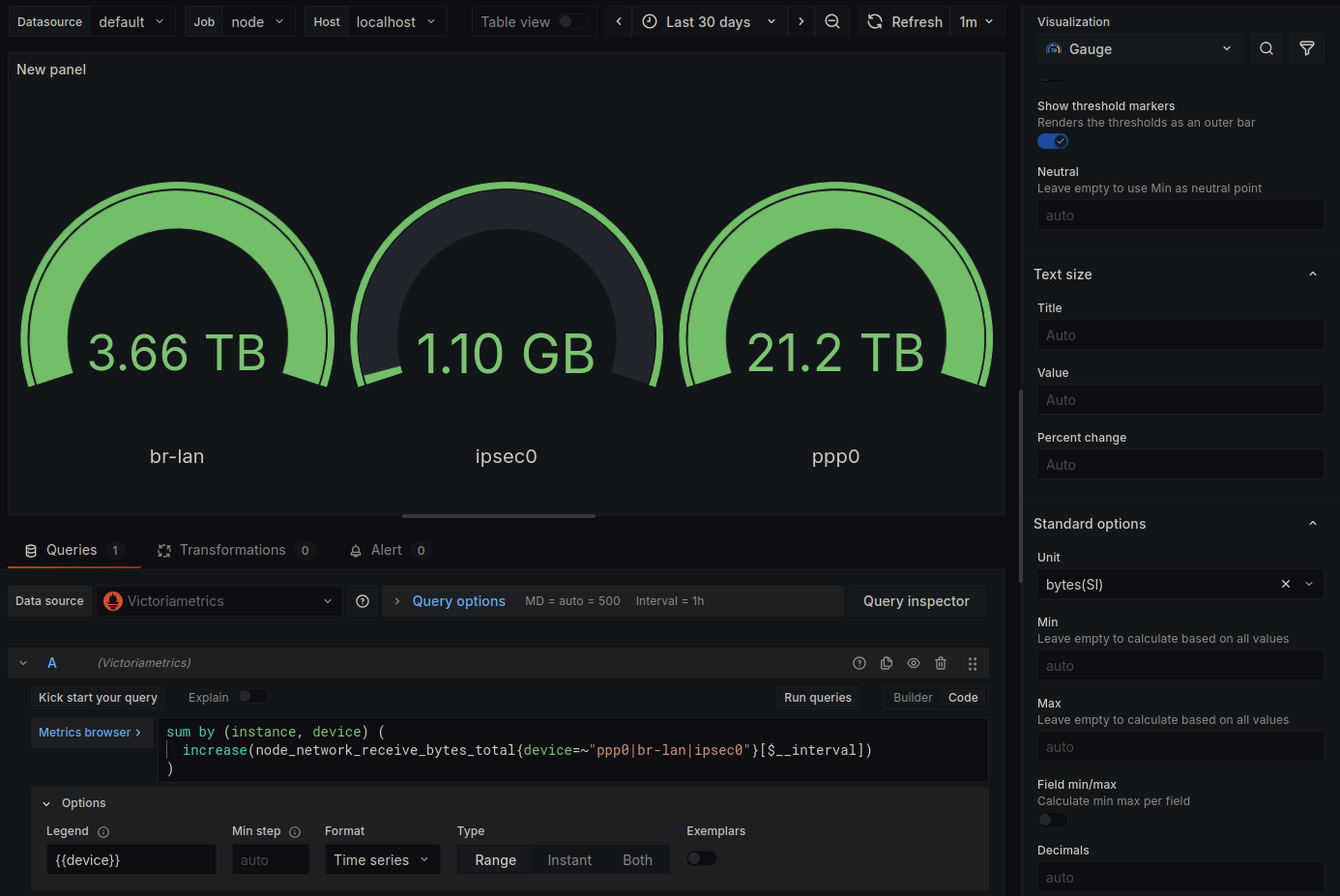Clear the bytes(SI) unit selection
The height and width of the screenshot is (896, 1340).
(1285, 584)
